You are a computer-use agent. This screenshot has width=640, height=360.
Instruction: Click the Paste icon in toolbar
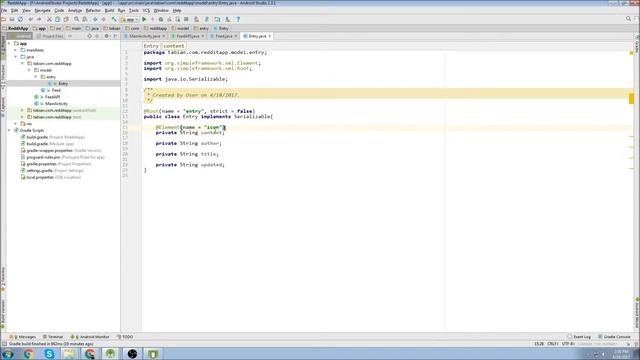[x=66, y=19]
